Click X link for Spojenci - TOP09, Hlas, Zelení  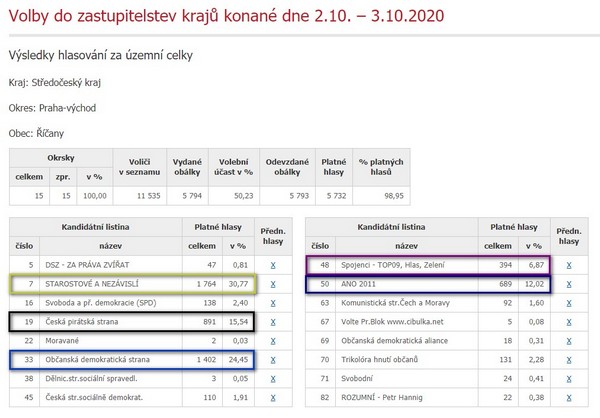pyautogui.click(x=568, y=267)
